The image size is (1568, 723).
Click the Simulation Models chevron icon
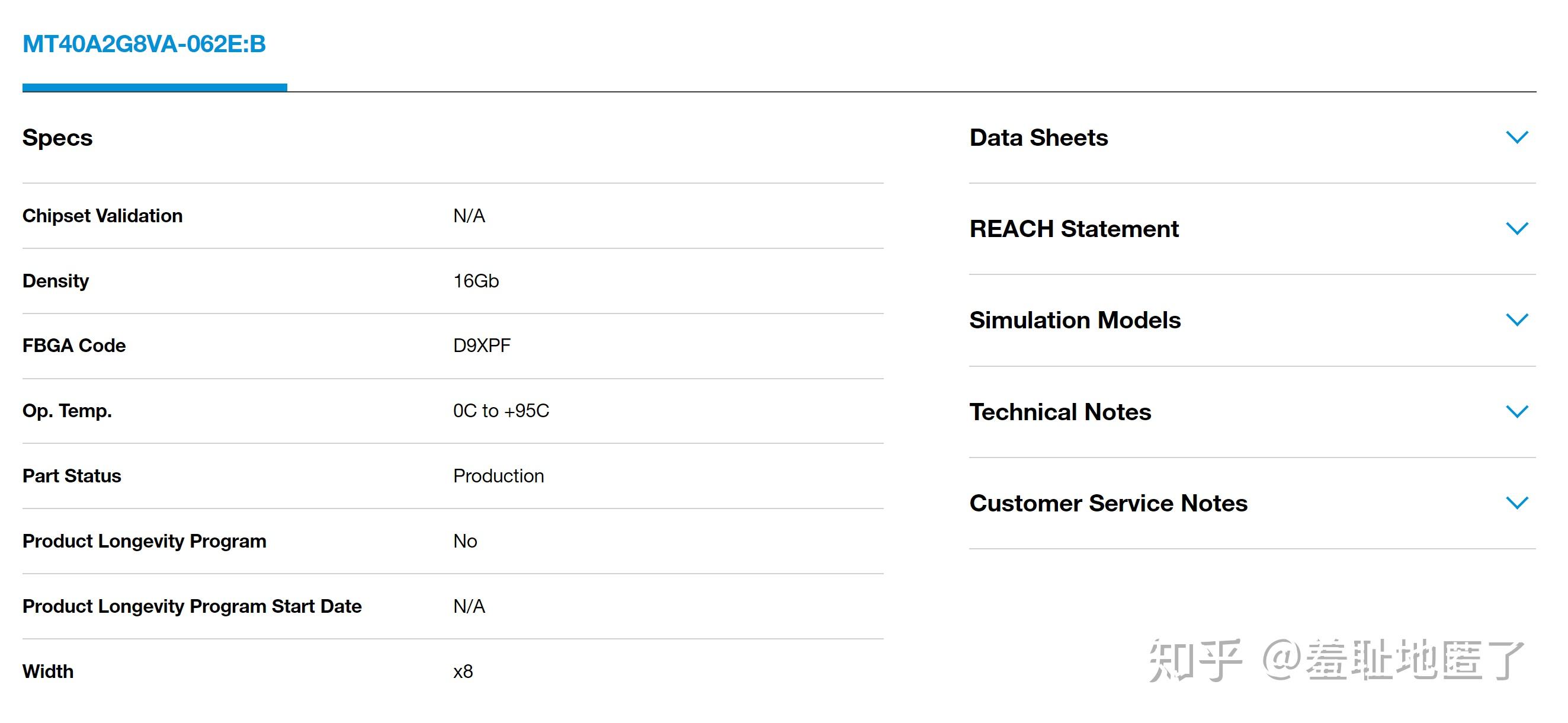tap(1516, 321)
